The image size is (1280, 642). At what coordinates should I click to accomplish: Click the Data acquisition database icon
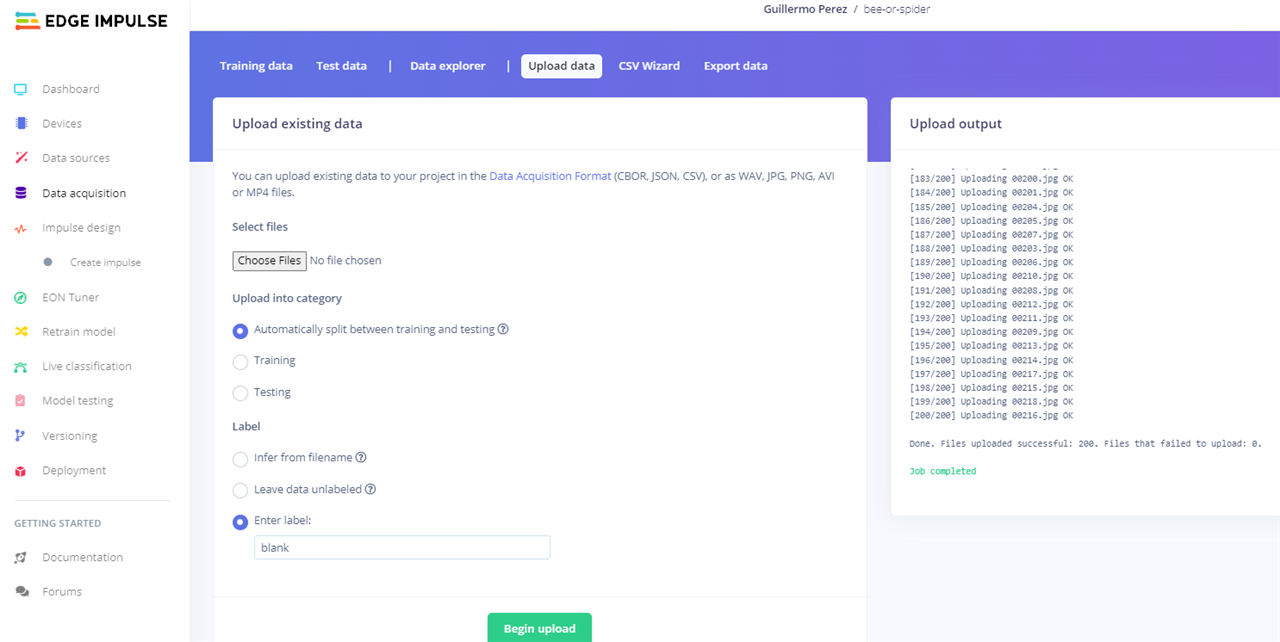point(21,193)
